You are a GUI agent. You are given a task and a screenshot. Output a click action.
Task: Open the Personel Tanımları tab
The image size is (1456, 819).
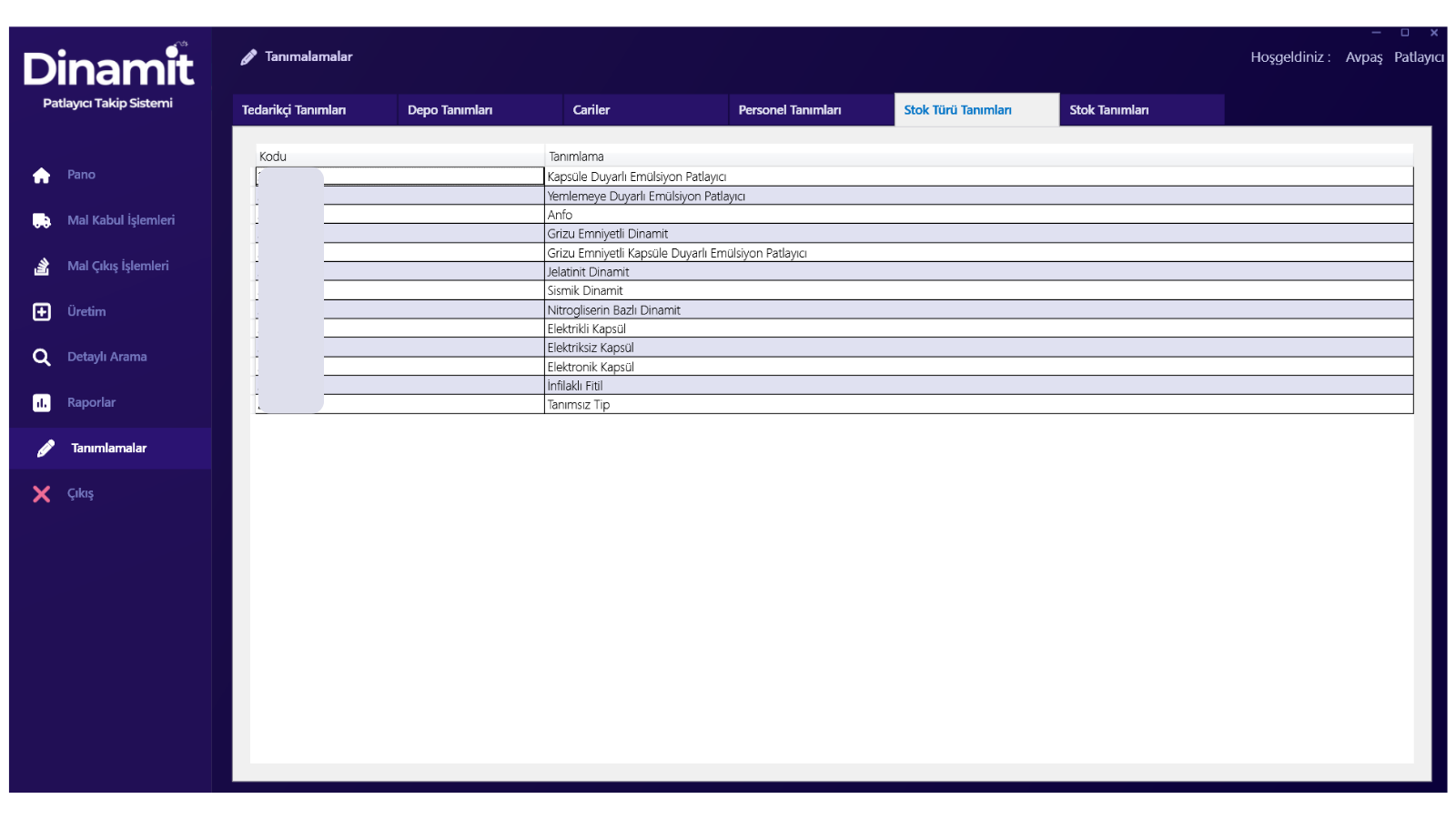811,109
